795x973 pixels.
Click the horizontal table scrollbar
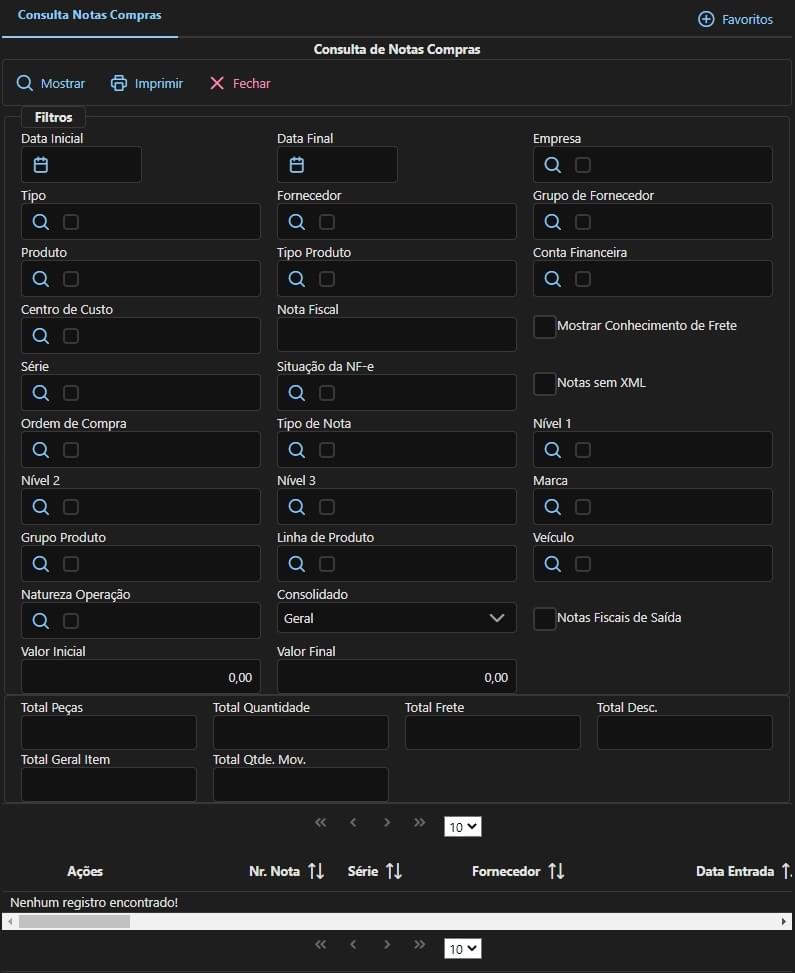click(x=74, y=921)
